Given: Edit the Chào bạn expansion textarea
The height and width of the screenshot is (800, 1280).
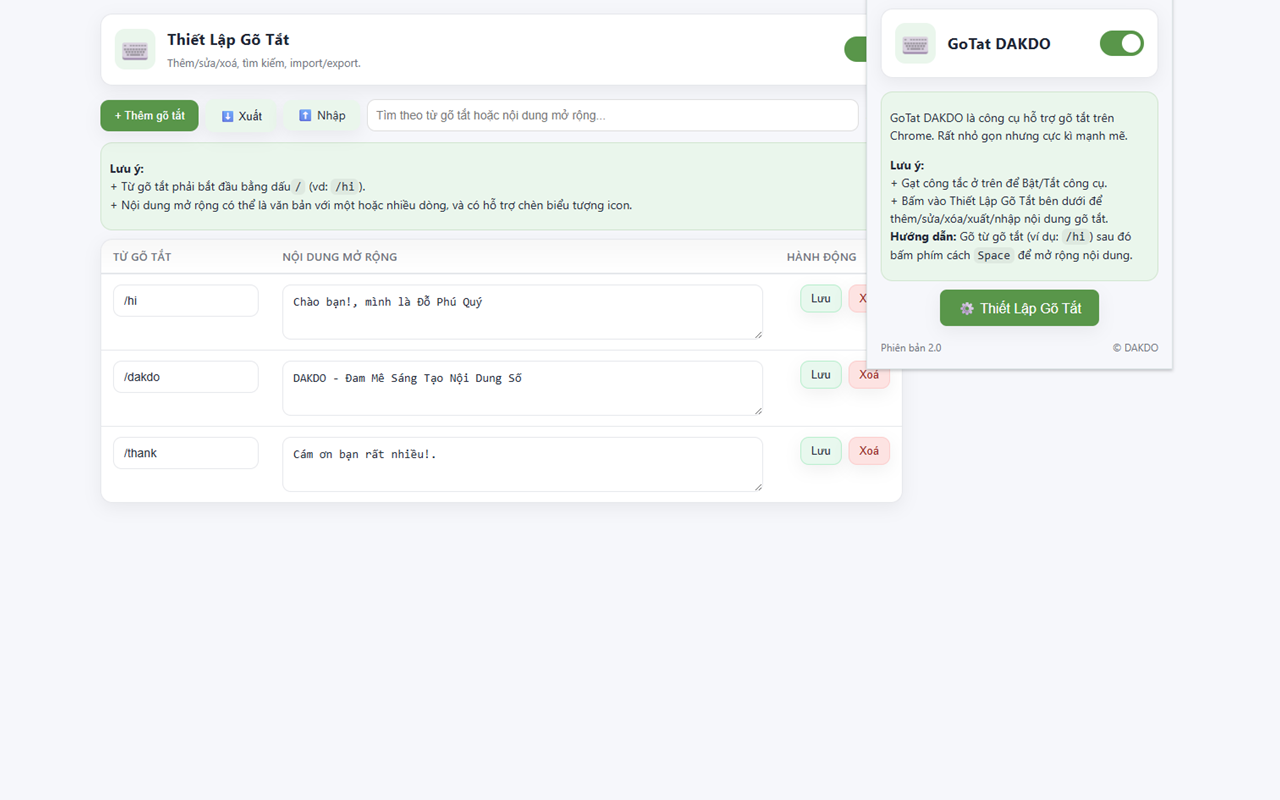Looking at the screenshot, I should click(x=522, y=312).
